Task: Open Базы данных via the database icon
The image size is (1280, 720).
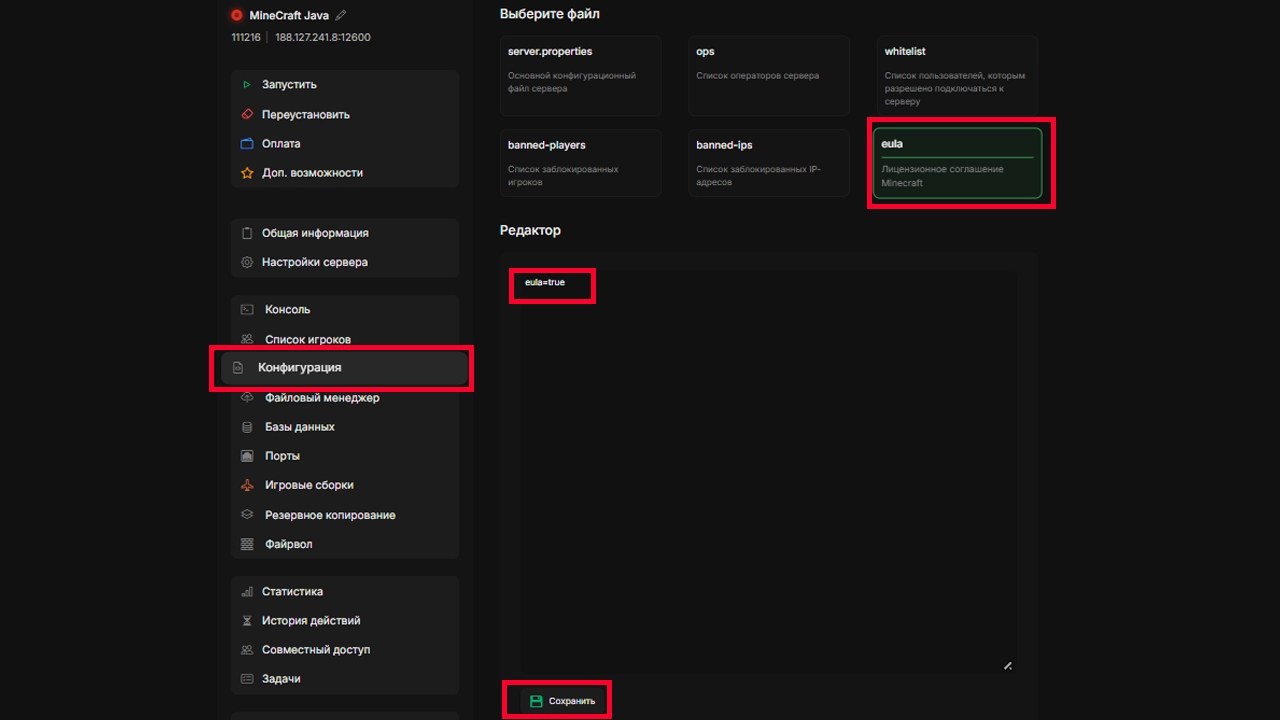Action: click(x=247, y=426)
